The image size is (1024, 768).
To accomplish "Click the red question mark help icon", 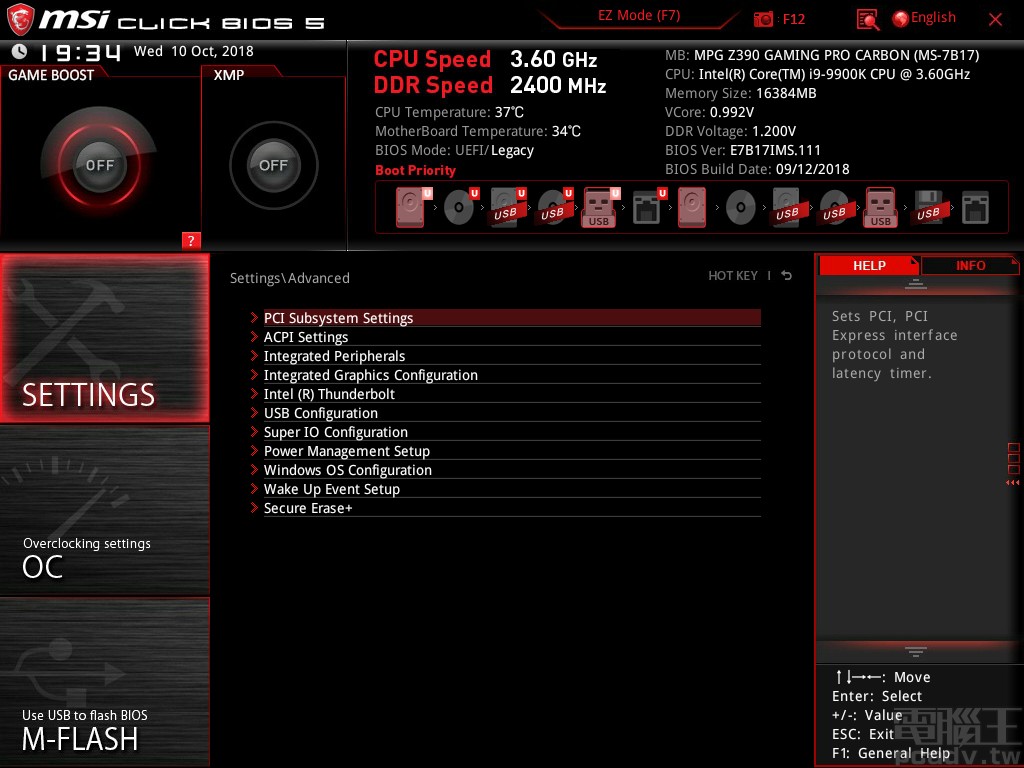I will 191,240.
